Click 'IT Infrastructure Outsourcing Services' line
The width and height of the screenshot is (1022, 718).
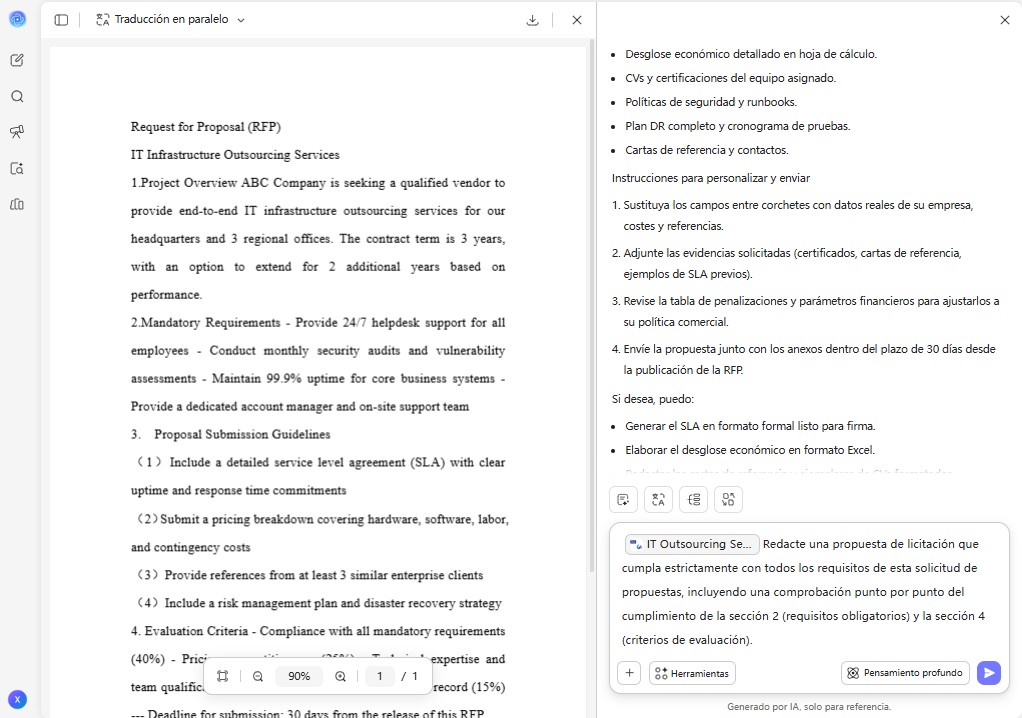pyautogui.click(x=235, y=155)
